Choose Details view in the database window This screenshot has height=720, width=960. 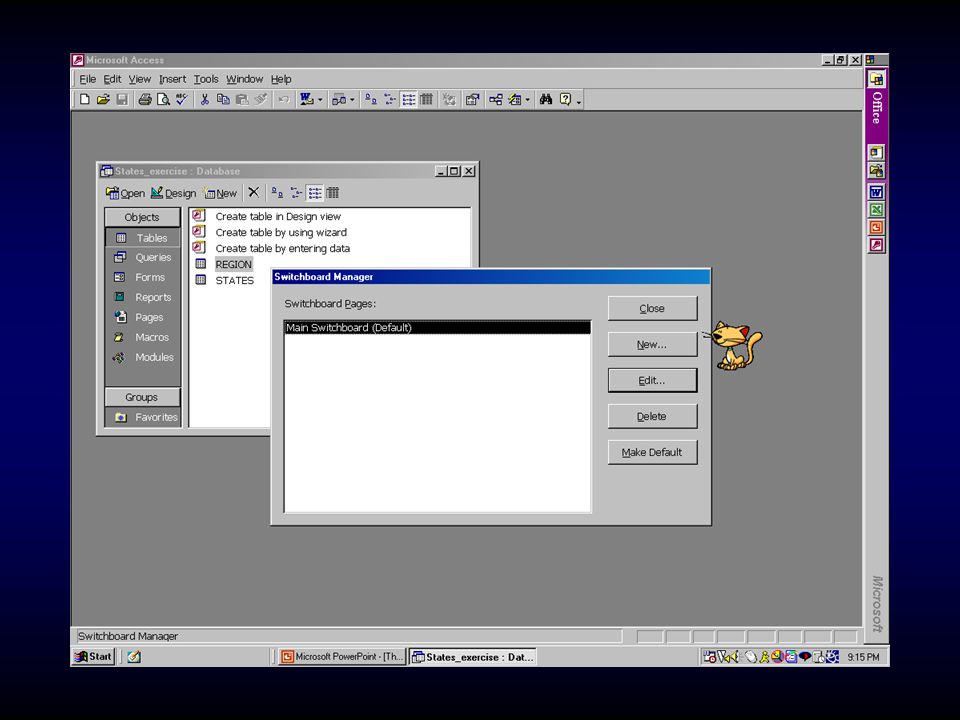332,193
